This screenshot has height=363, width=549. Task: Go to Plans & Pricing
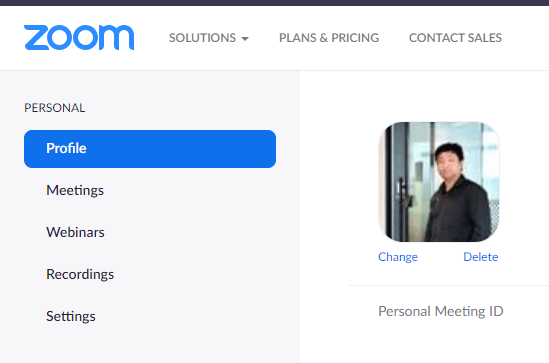pos(329,38)
